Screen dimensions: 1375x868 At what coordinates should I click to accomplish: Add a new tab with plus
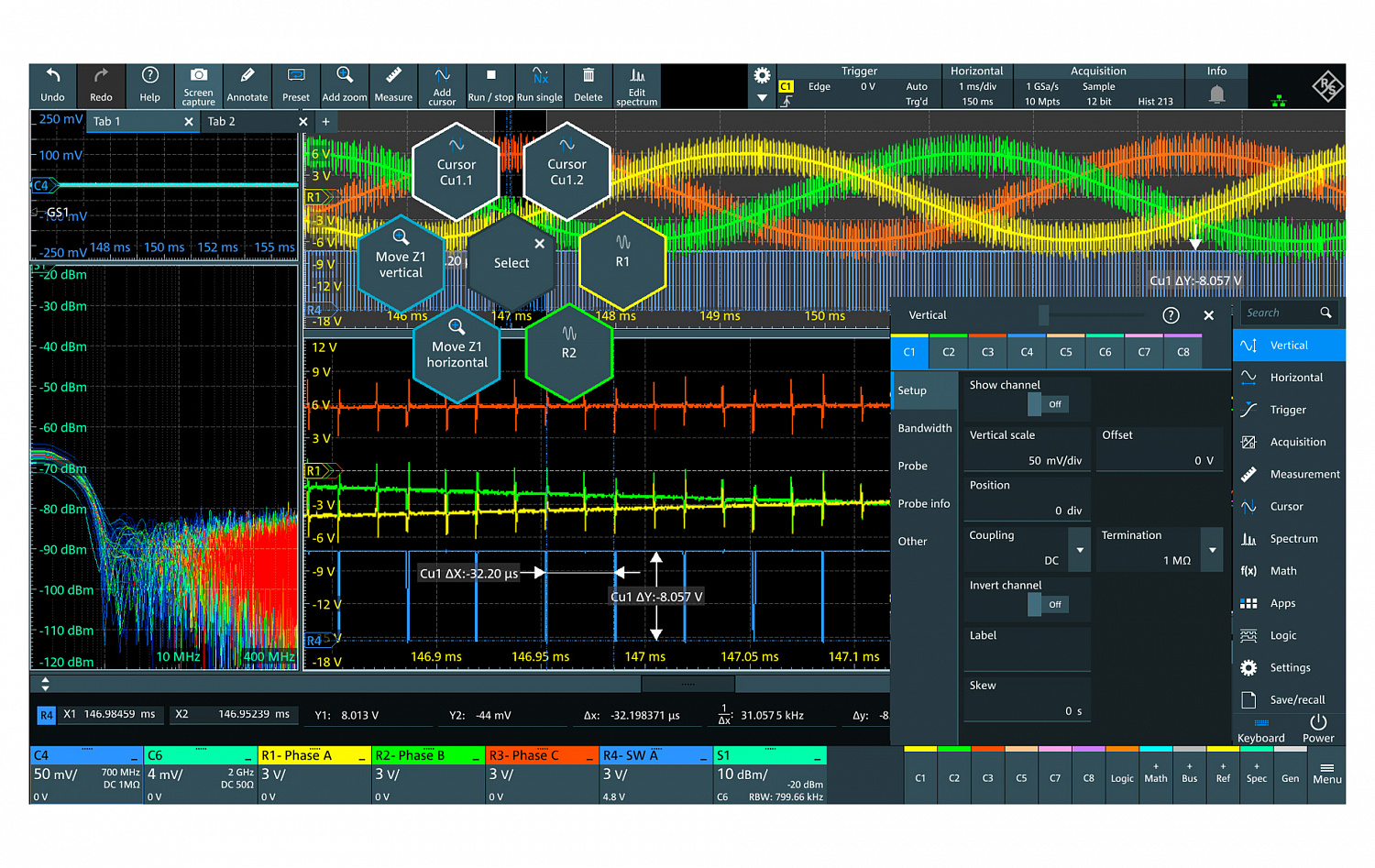point(325,121)
